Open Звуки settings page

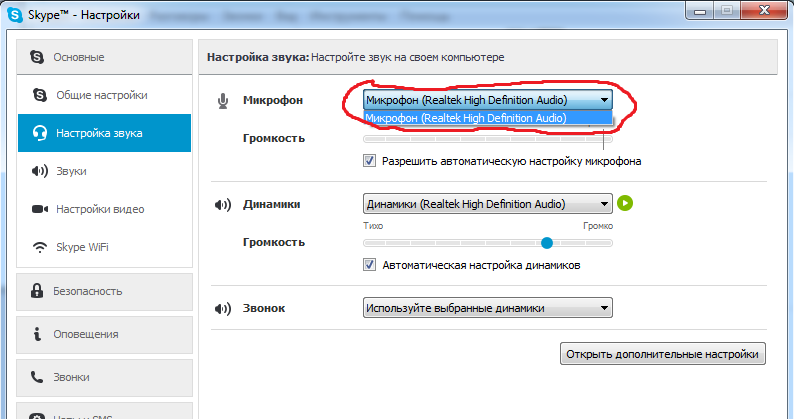click(x=104, y=171)
